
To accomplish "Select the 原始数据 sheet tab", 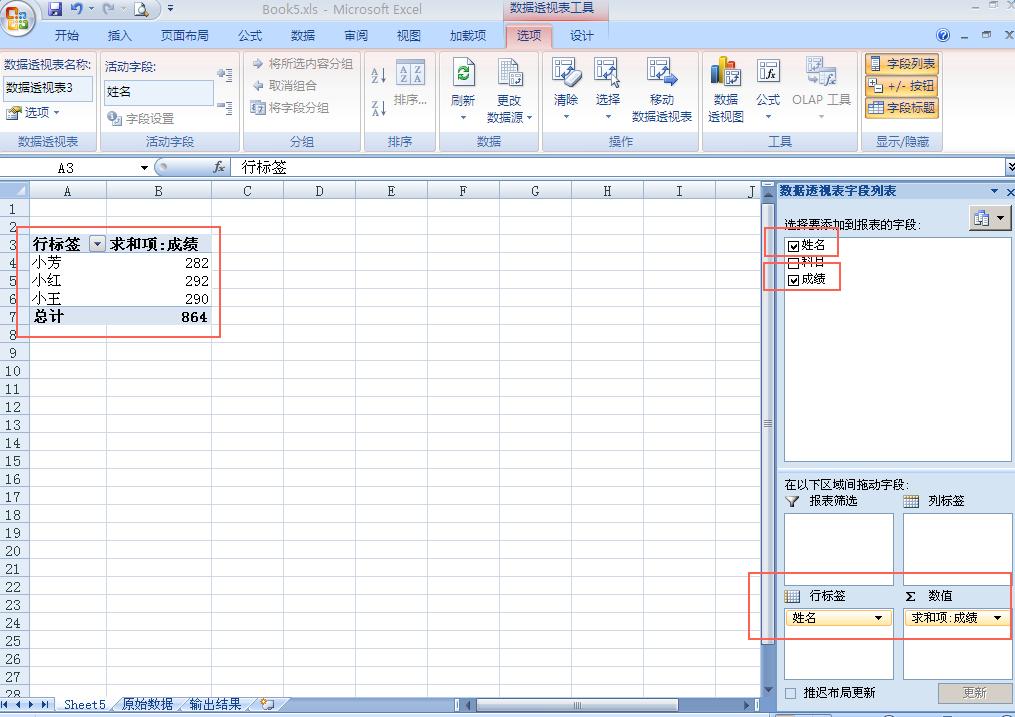I will pyautogui.click(x=146, y=704).
